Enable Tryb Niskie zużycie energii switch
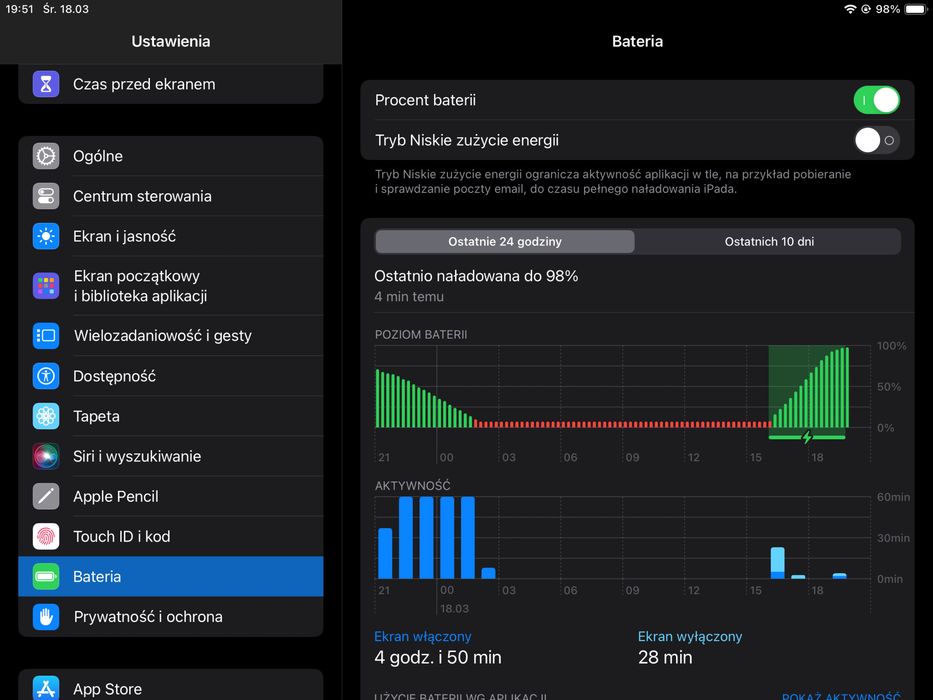Screen dimensions: 933x700 point(876,140)
